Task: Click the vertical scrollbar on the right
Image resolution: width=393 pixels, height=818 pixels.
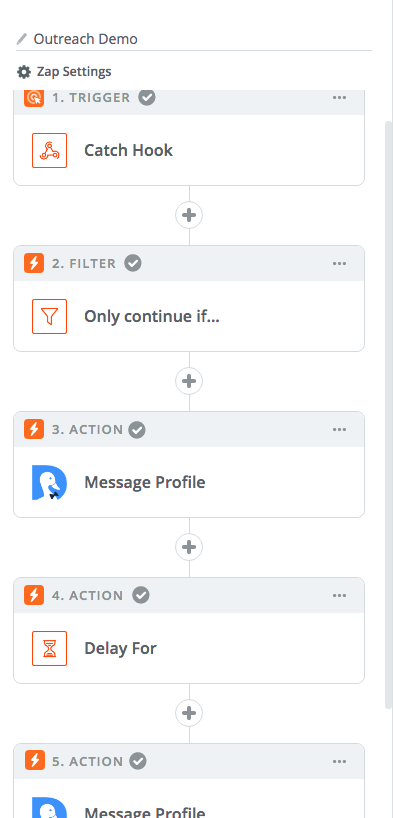Action: (x=388, y=415)
